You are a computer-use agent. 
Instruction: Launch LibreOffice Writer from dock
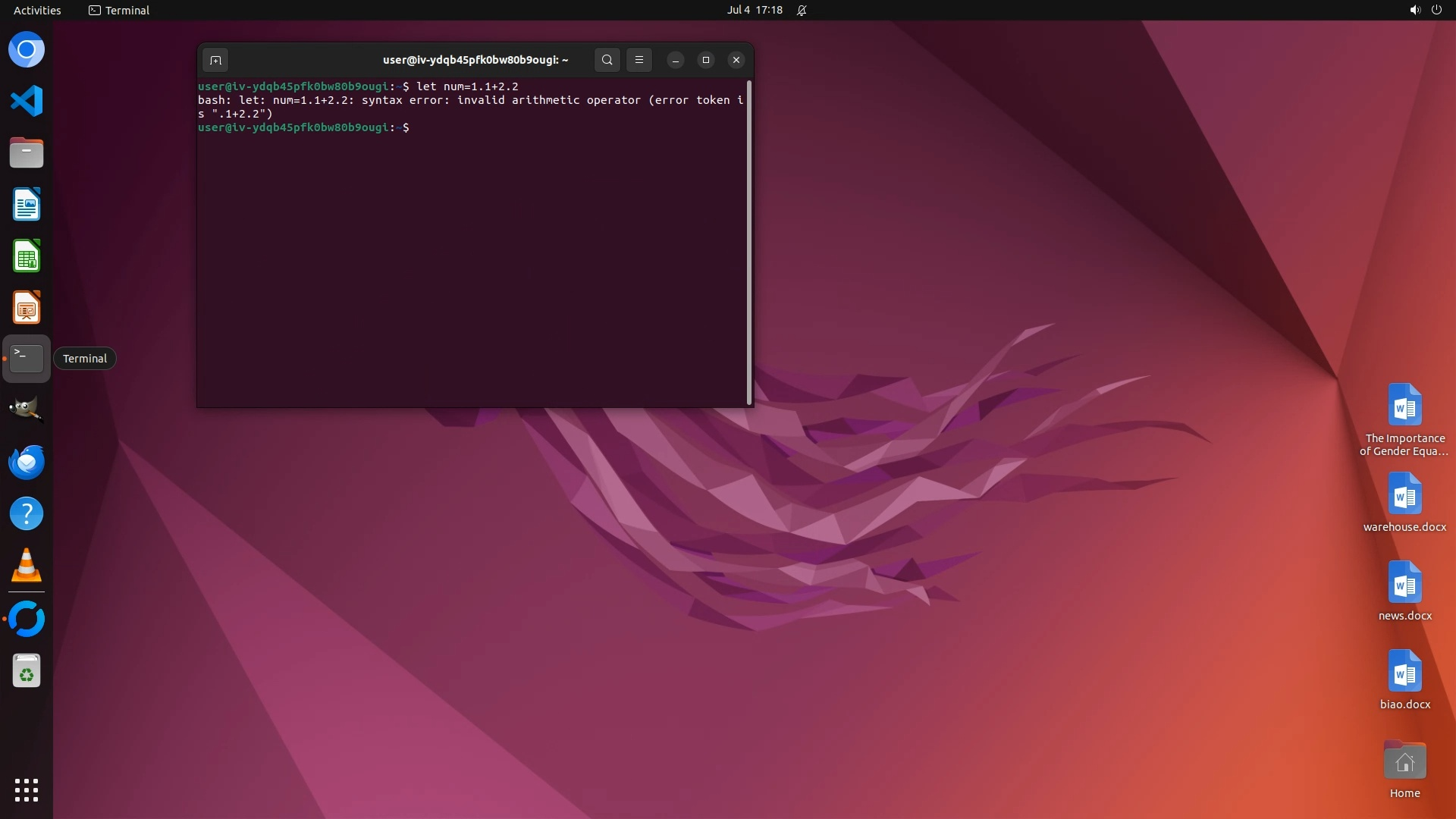[27, 204]
